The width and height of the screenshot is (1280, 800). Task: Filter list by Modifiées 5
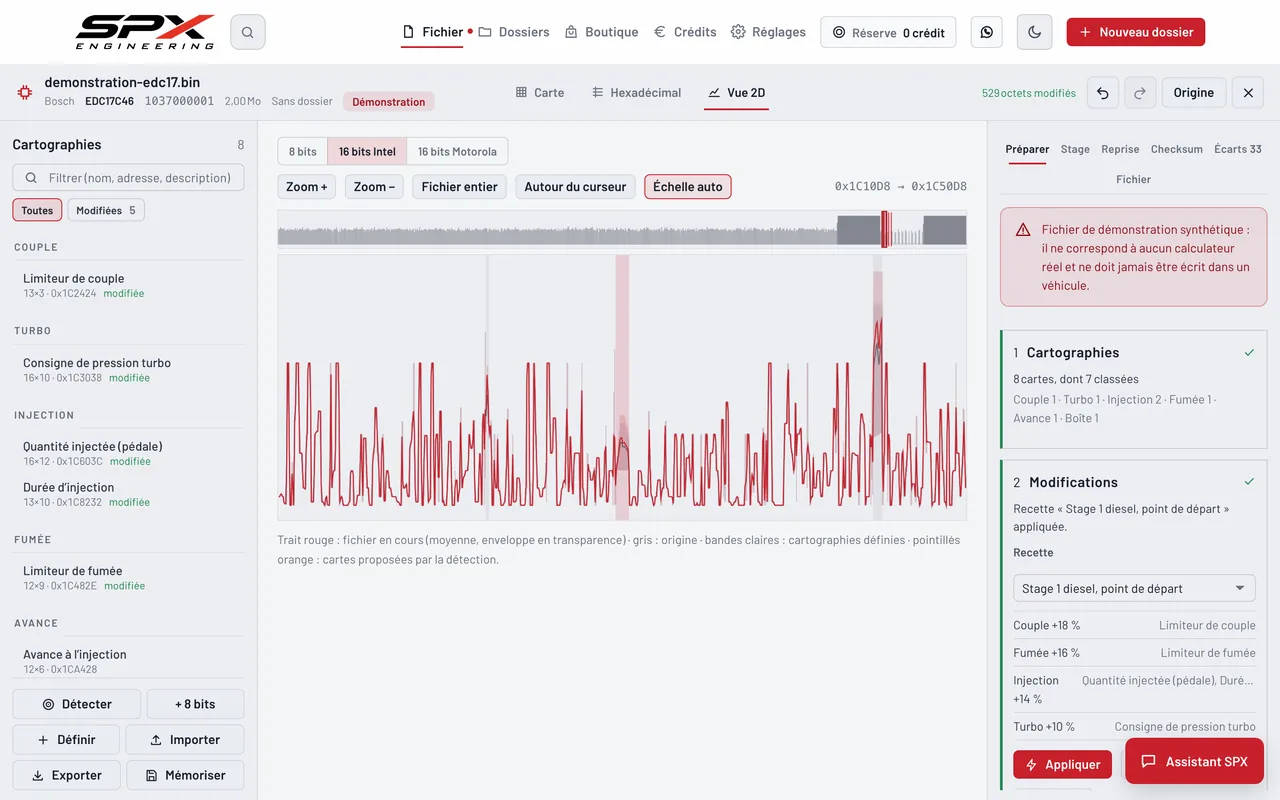tap(106, 210)
